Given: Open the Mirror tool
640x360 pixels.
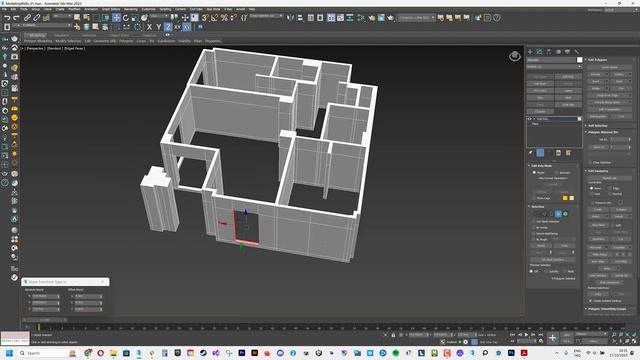Looking at the screenshot, I should (290, 18).
